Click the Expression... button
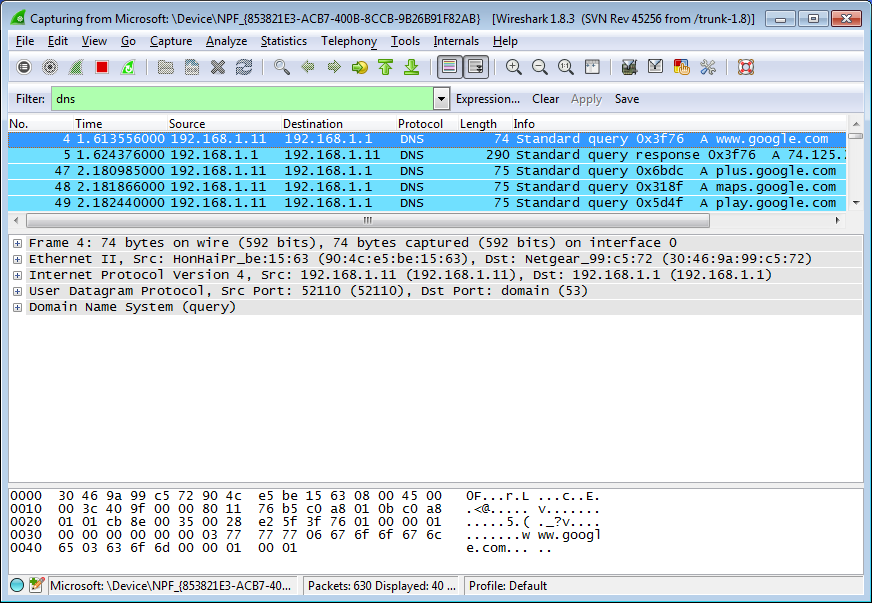The height and width of the screenshot is (603, 872). pyautogui.click(x=488, y=99)
